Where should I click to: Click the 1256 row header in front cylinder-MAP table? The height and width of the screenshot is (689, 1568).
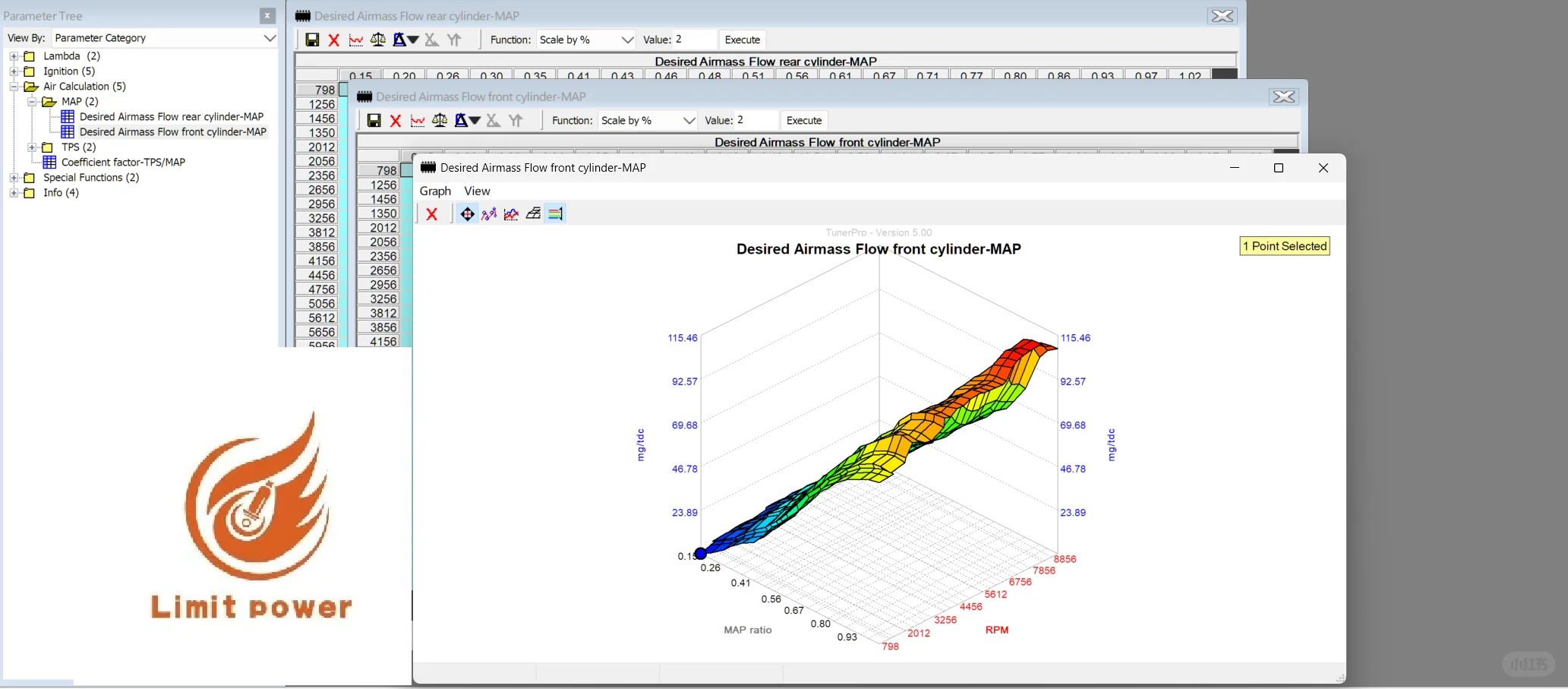click(378, 185)
